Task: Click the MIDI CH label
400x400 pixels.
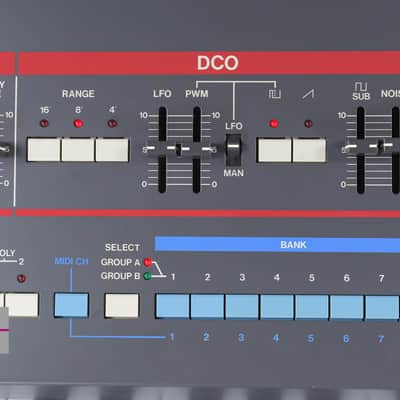Action: pyautogui.click(x=71, y=261)
